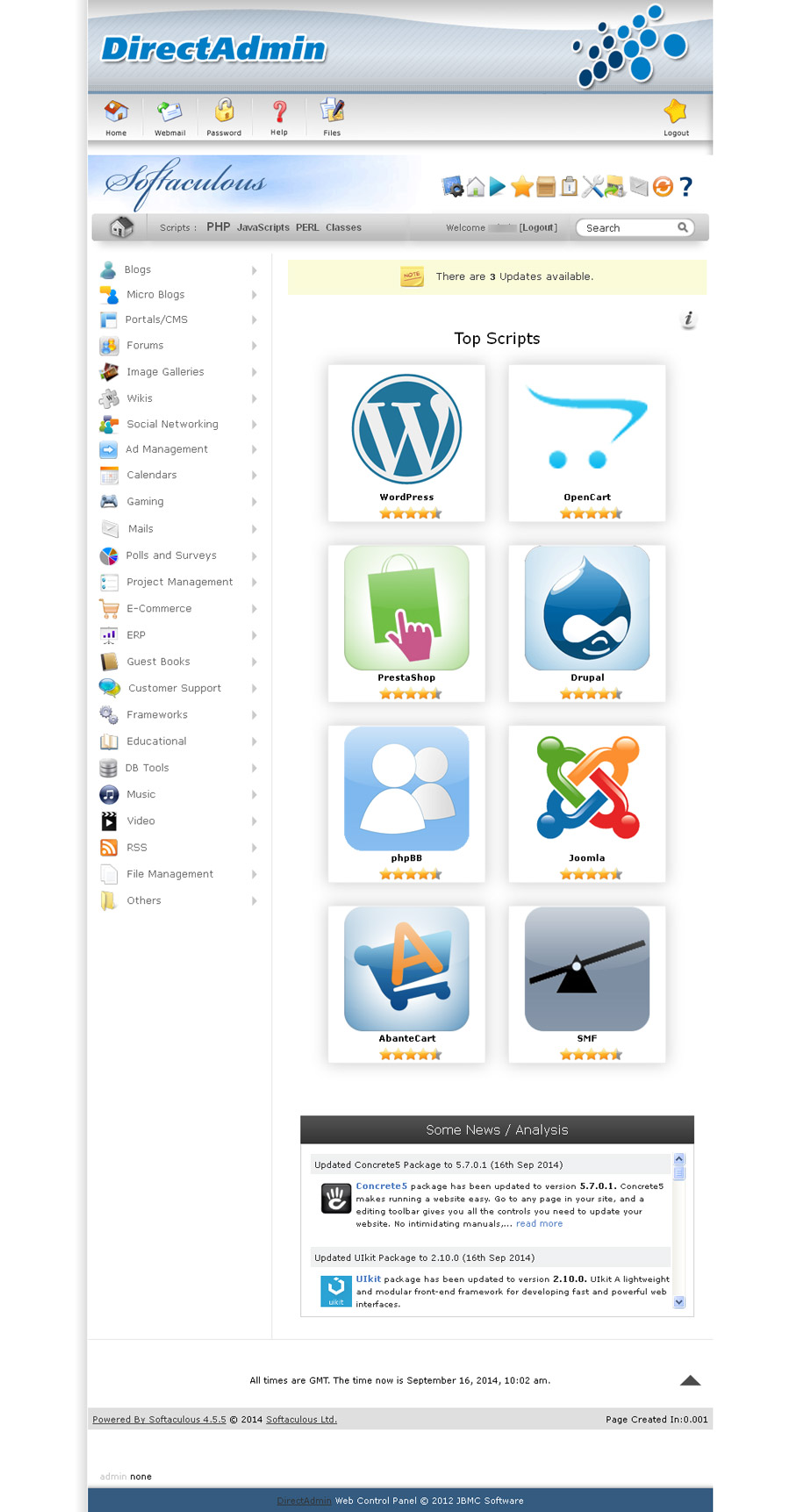Expand the Forums category arrow
The width and height of the screenshot is (790, 1512).
255,346
